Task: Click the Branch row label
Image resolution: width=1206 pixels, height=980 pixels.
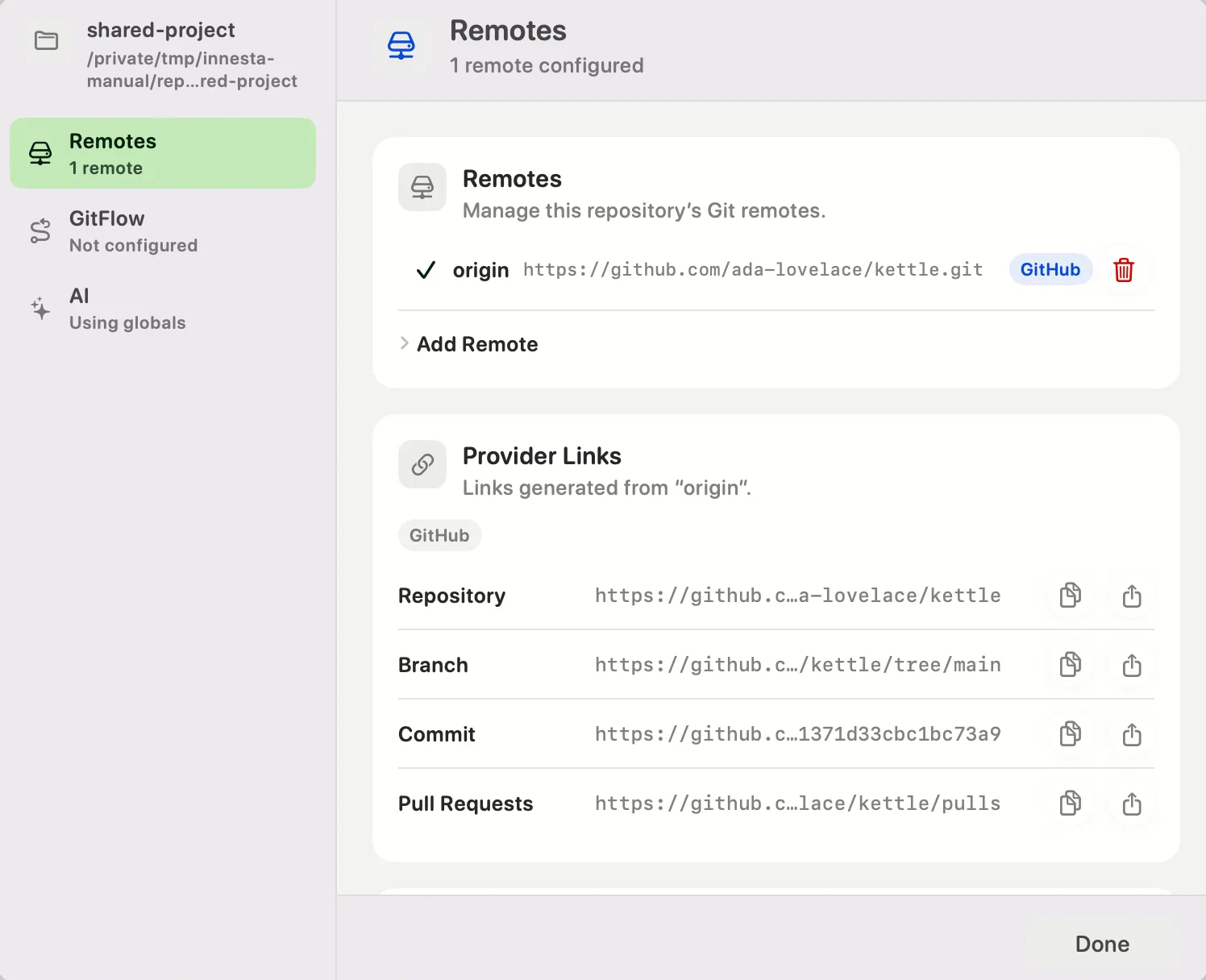Action: pyautogui.click(x=433, y=665)
